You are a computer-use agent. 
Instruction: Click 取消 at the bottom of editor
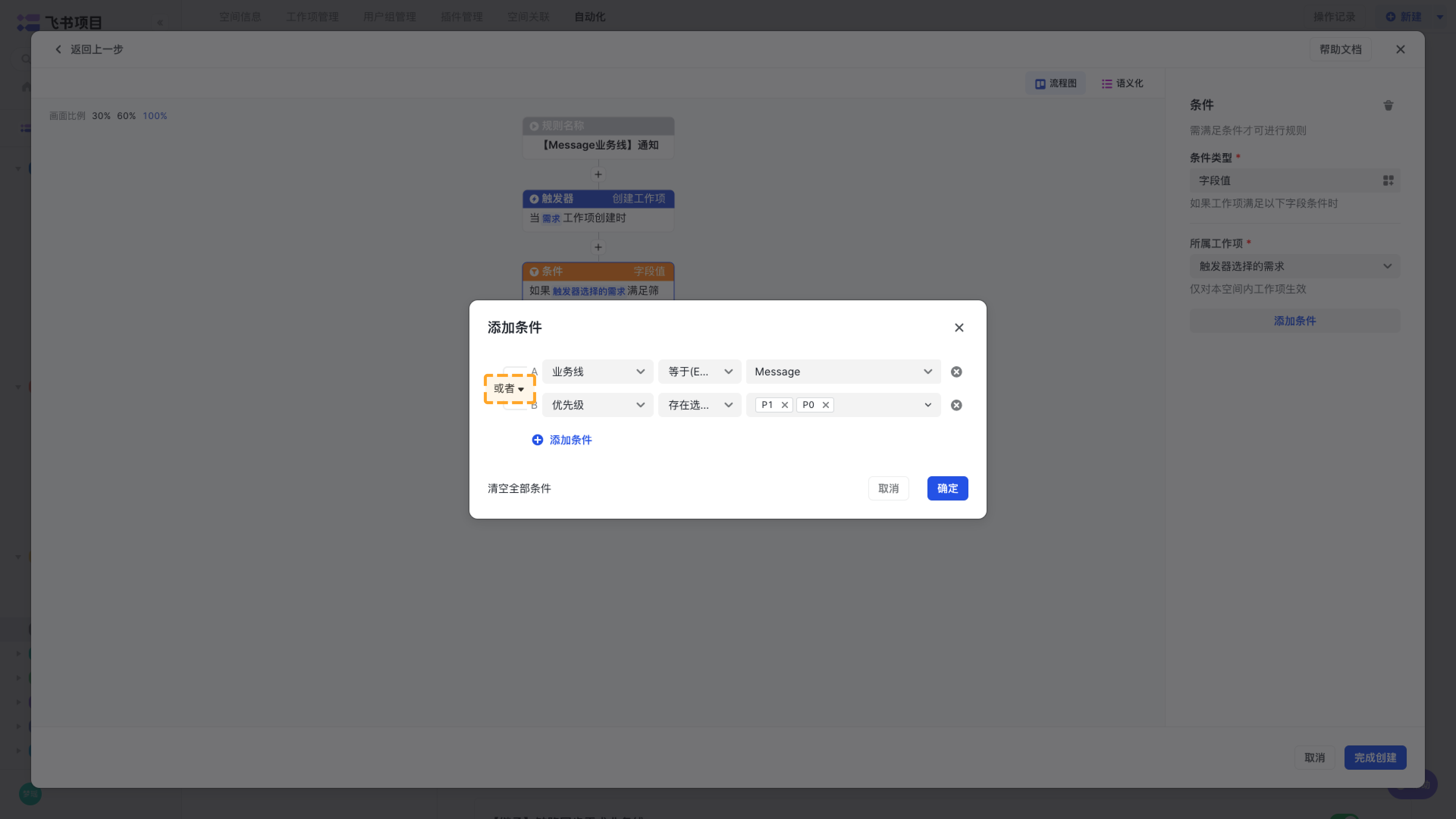pyautogui.click(x=1314, y=758)
